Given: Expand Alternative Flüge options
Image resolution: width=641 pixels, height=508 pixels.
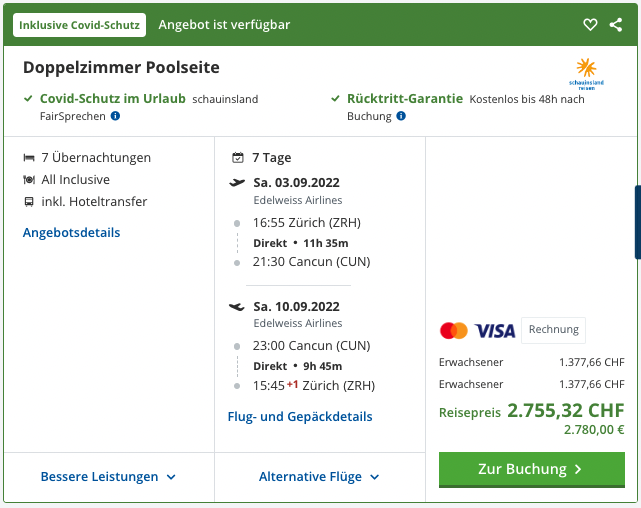Looking at the screenshot, I should pos(319,477).
